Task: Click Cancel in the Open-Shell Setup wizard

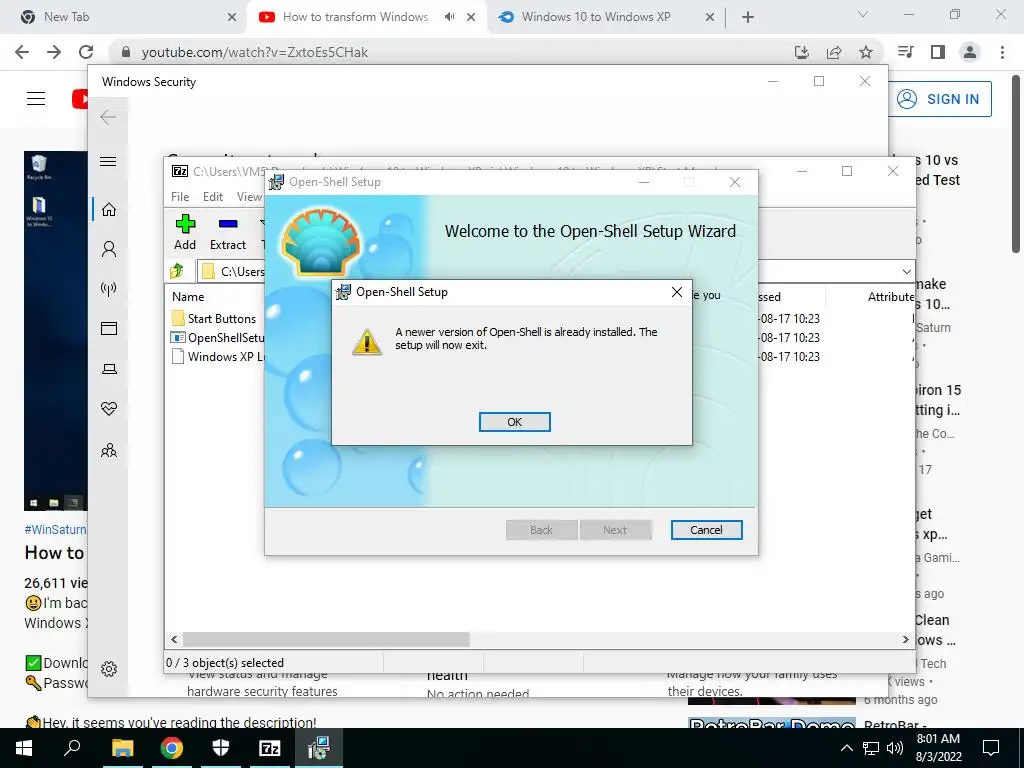Action: pos(706,530)
